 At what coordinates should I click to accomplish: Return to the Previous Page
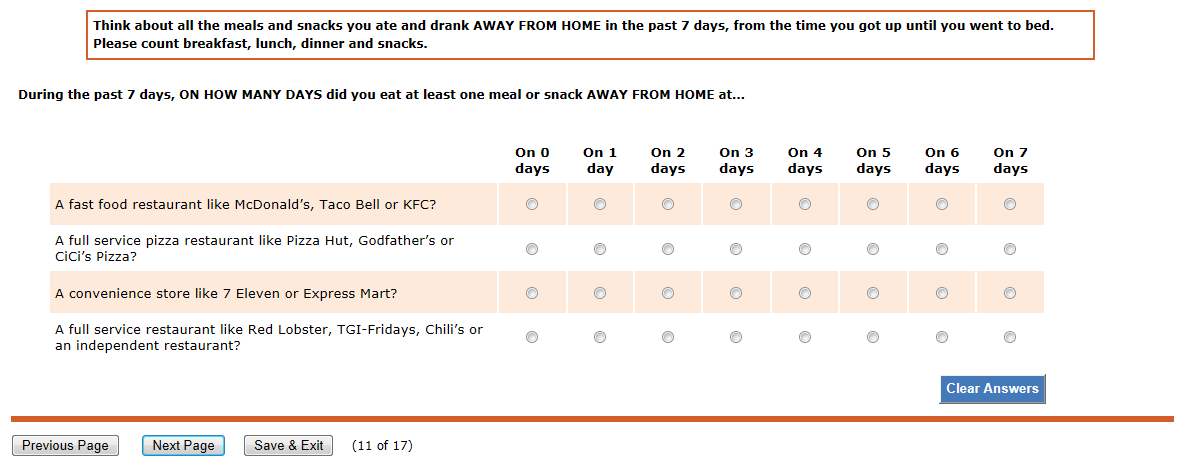point(65,446)
